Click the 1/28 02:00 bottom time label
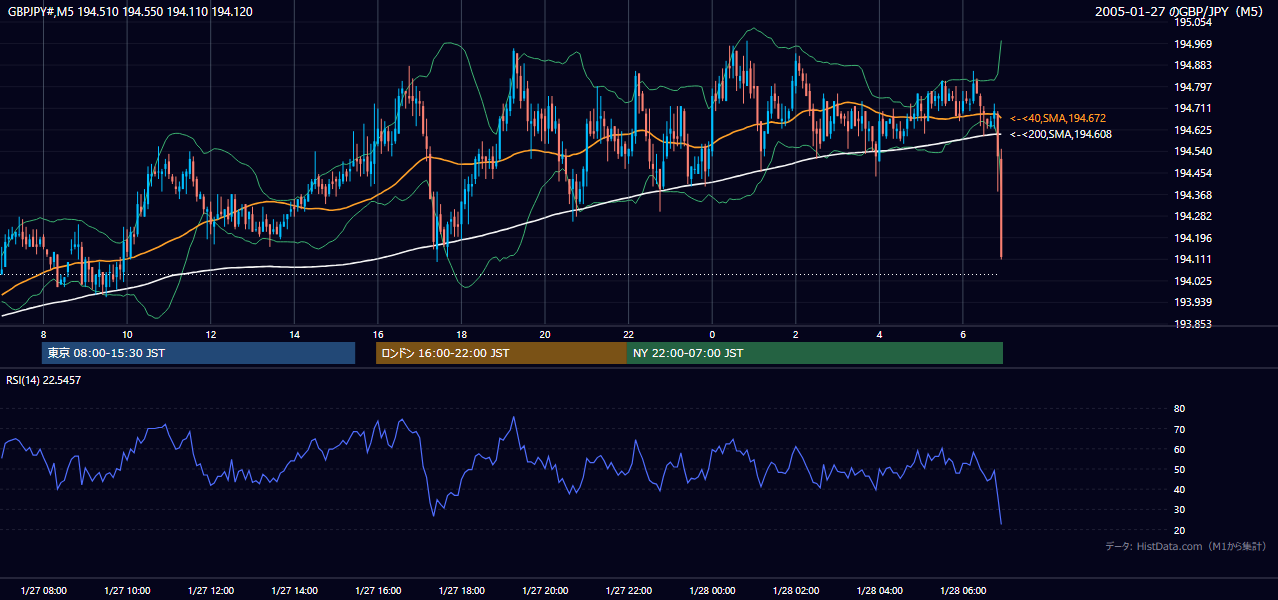1278x600 pixels. (x=795, y=590)
